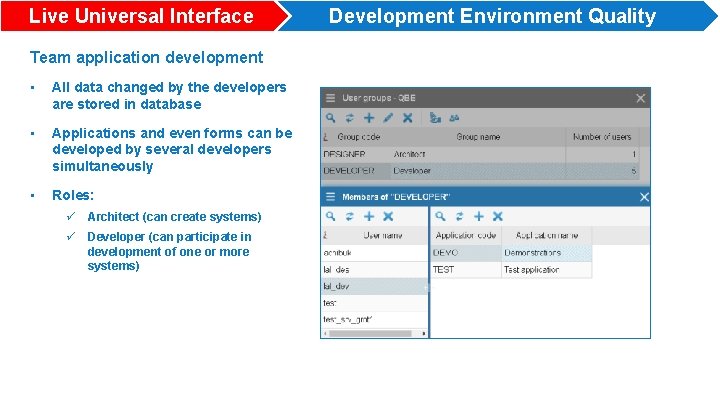Open hamburger menu of Members of DEVELOPER window

[x=330, y=197]
